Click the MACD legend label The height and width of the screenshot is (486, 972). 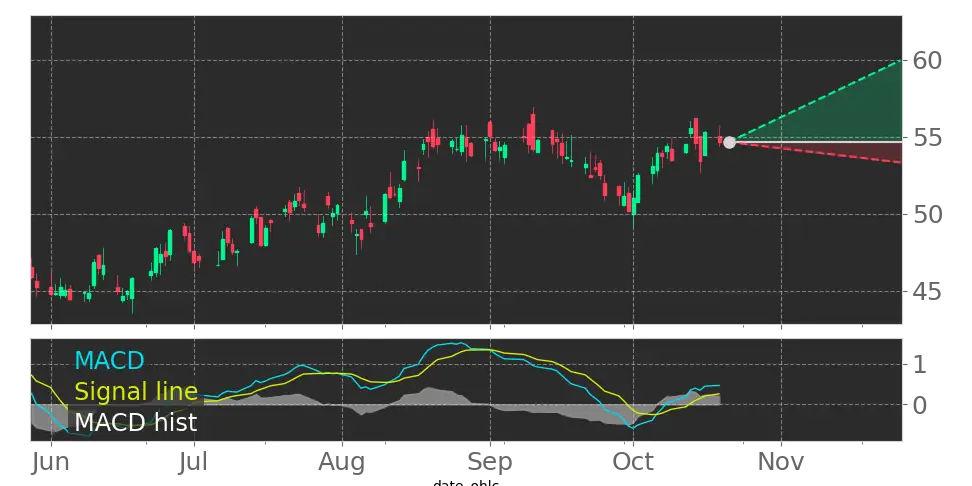point(109,360)
